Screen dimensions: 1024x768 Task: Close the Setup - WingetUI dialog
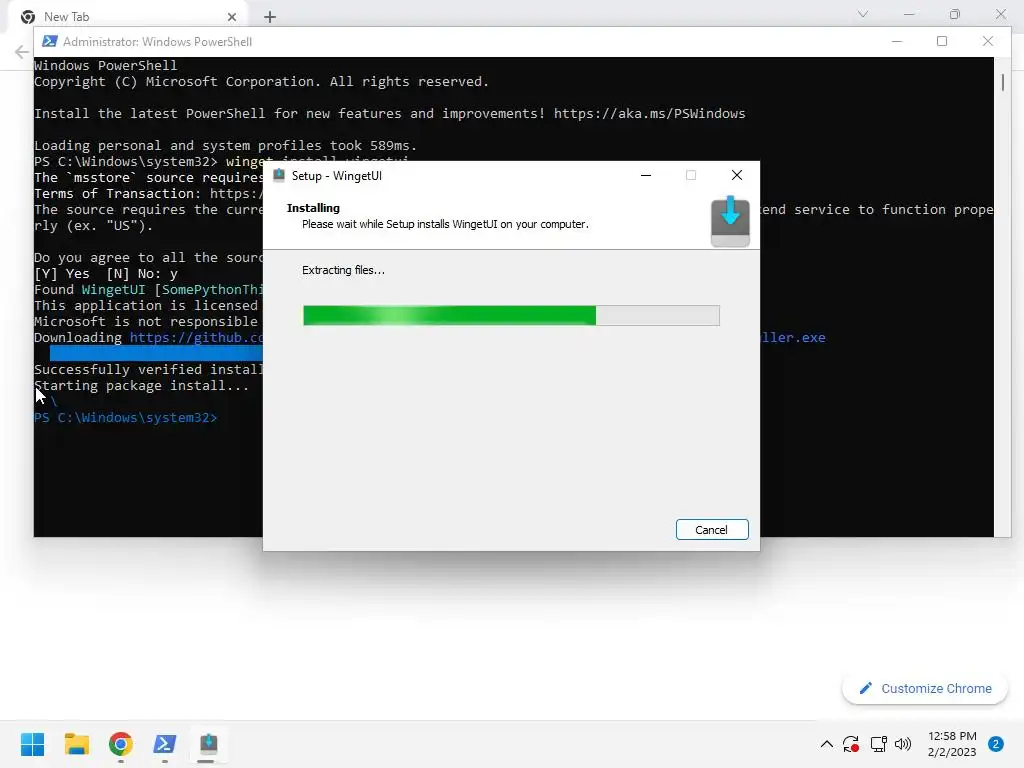pyautogui.click(x=737, y=175)
